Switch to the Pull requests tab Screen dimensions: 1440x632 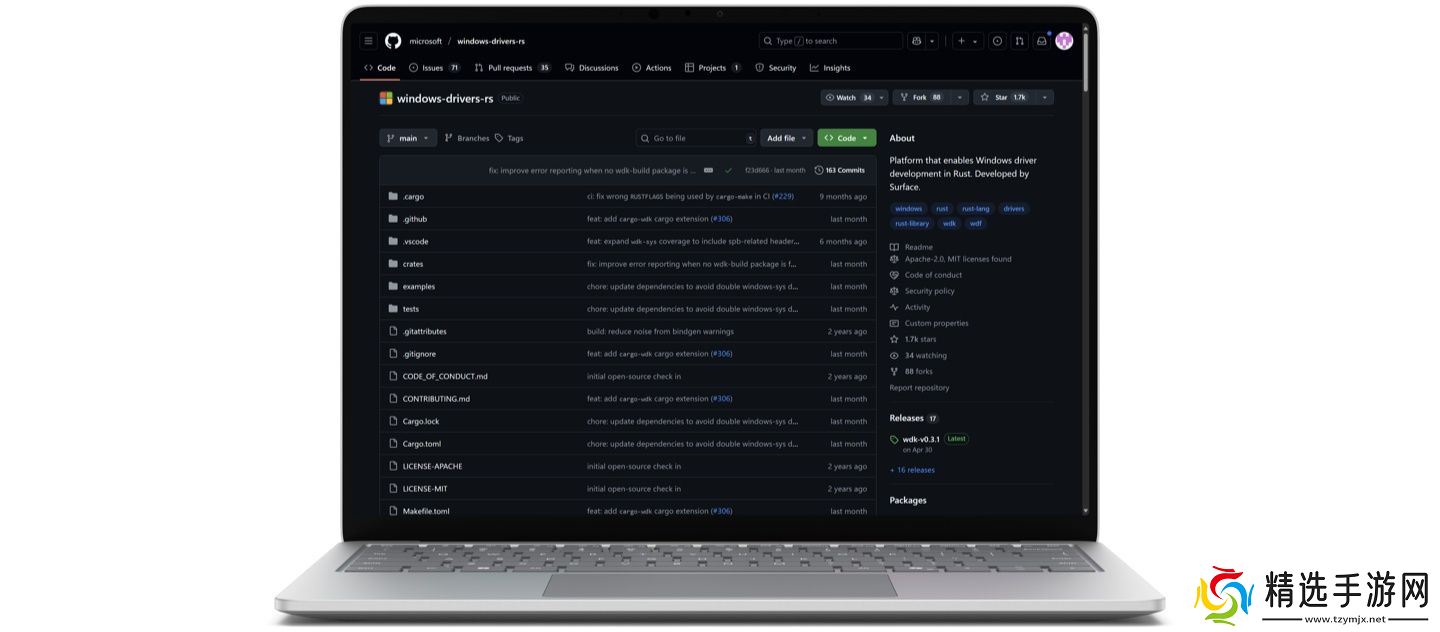(510, 68)
